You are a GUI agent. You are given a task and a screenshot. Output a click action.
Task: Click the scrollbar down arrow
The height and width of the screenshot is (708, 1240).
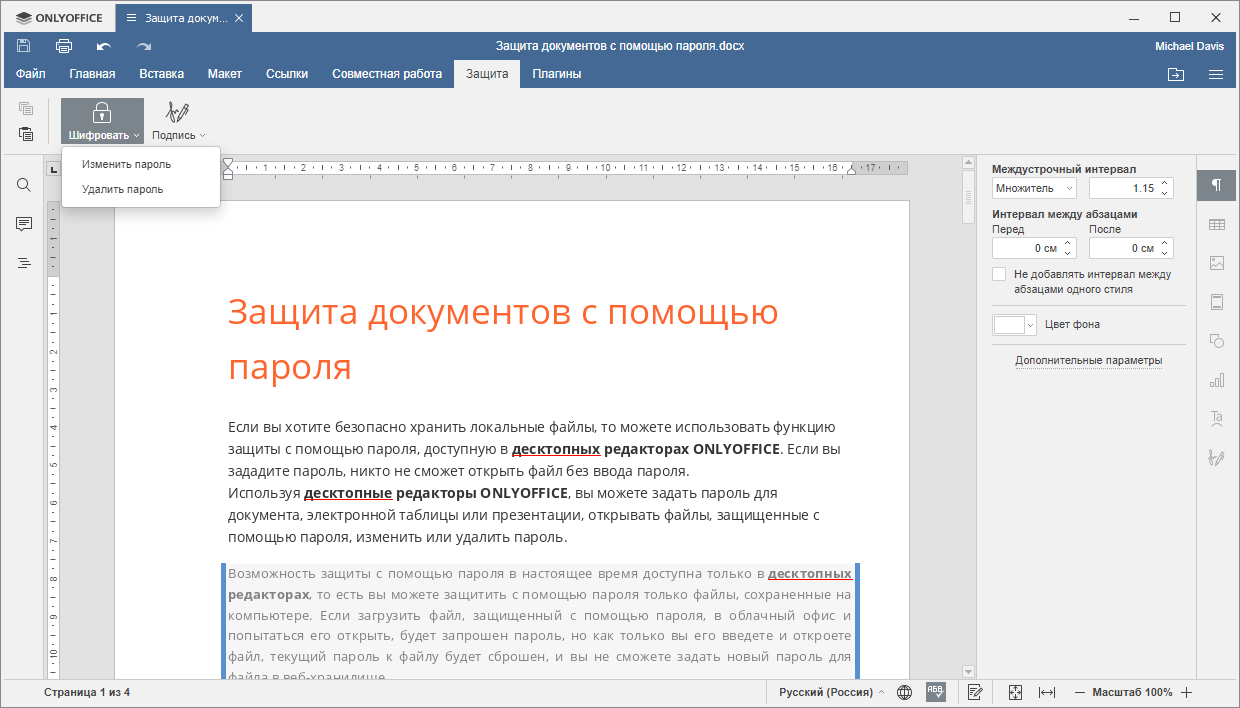pos(967,670)
